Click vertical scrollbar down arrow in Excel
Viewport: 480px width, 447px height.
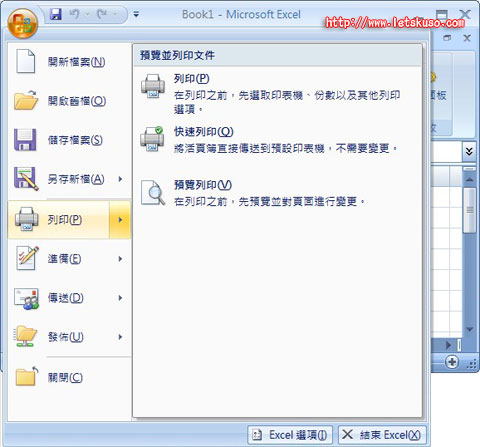pyautogui.click(x=469, y=329)
